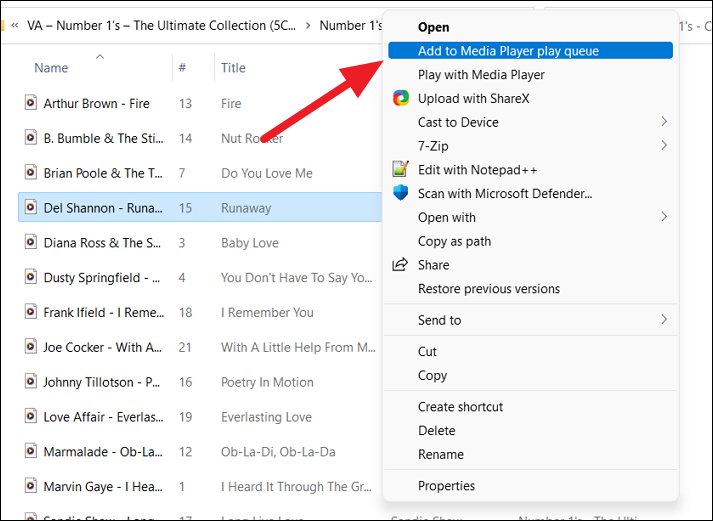Click the Del Shannon - Runa... file icon

tap(30, 207)
